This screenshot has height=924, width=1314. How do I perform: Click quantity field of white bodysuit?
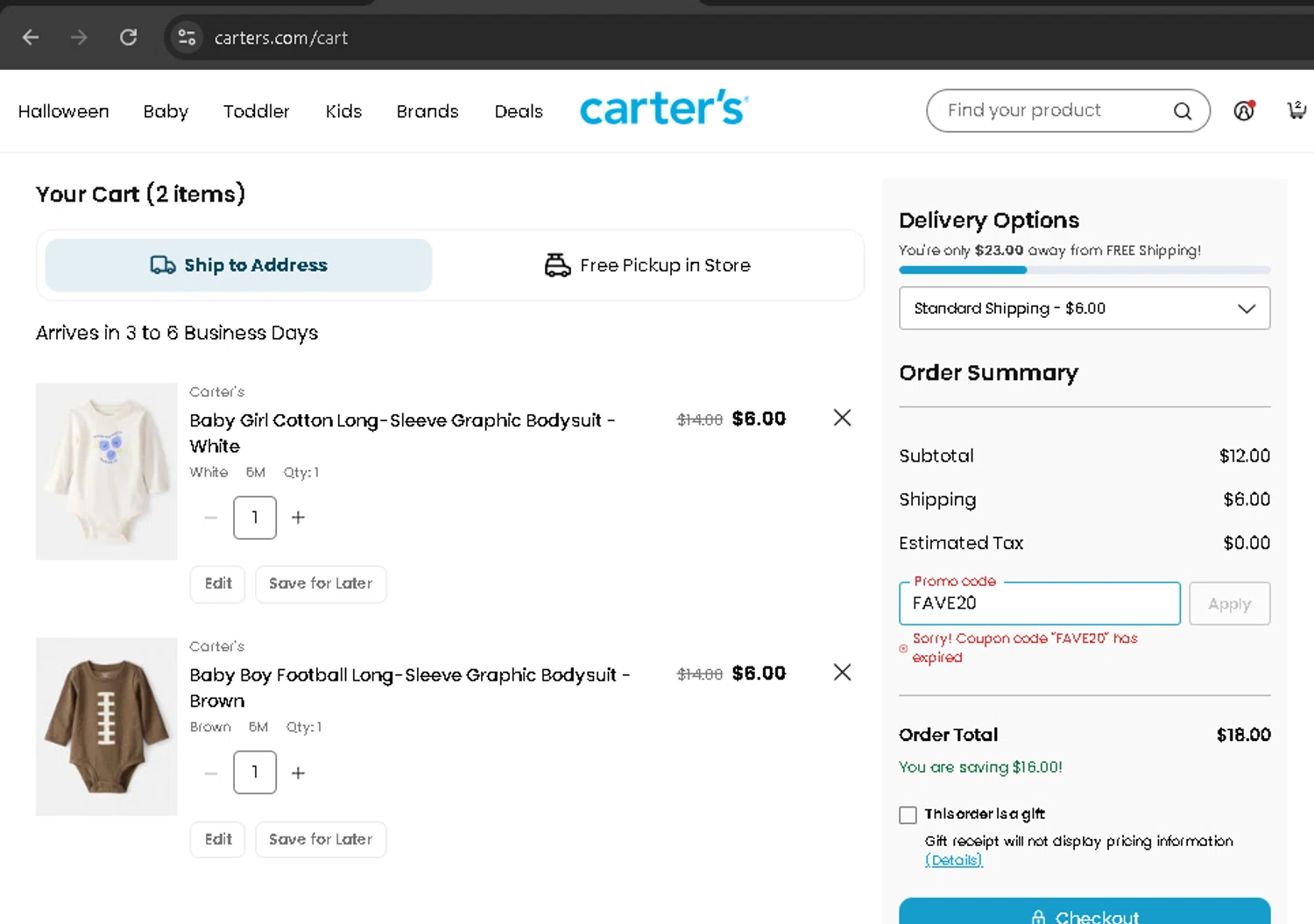[x=255, y=518]
